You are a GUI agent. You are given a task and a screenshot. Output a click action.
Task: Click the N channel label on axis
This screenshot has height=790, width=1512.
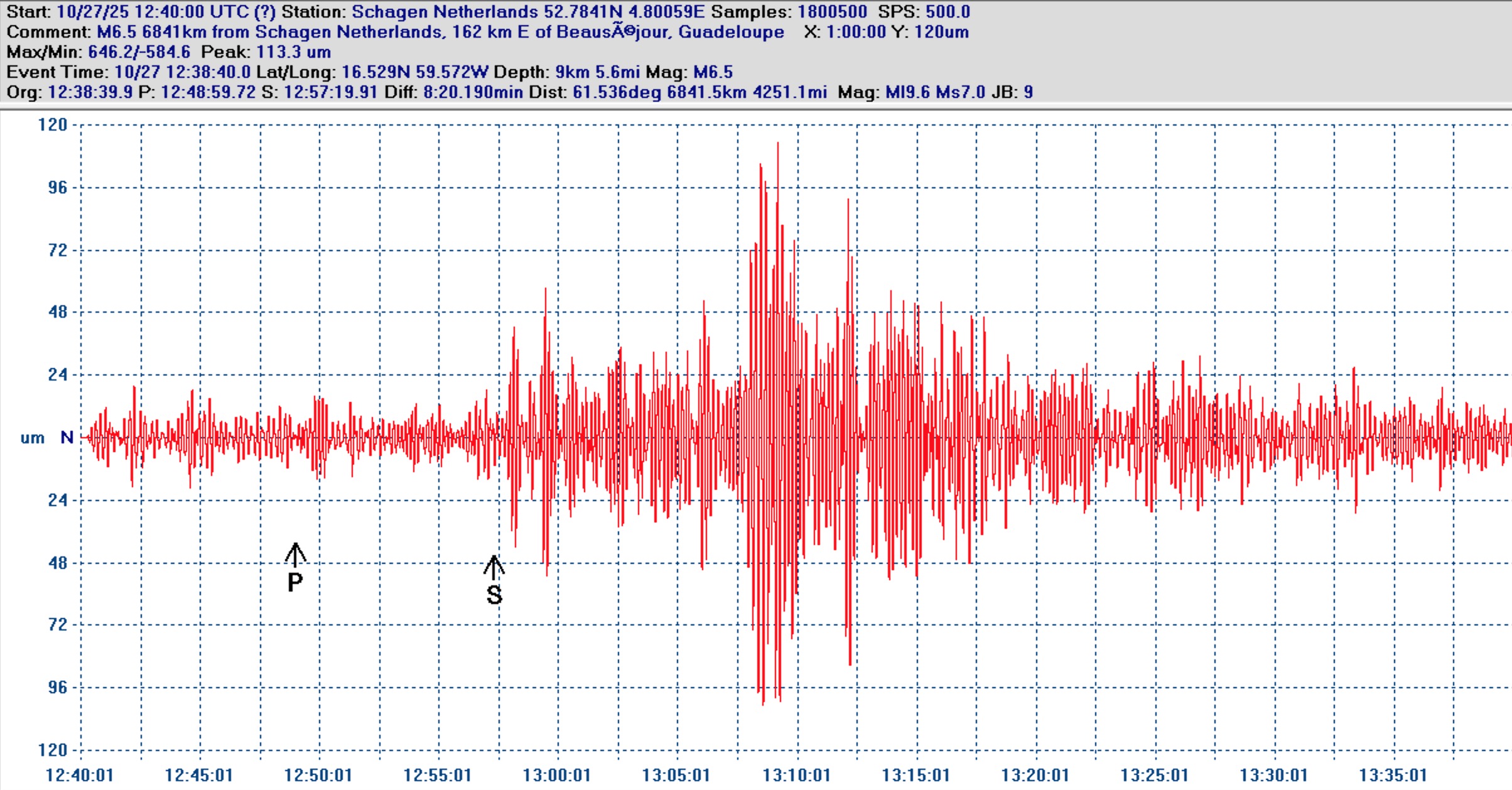click(x=67, y=438)
